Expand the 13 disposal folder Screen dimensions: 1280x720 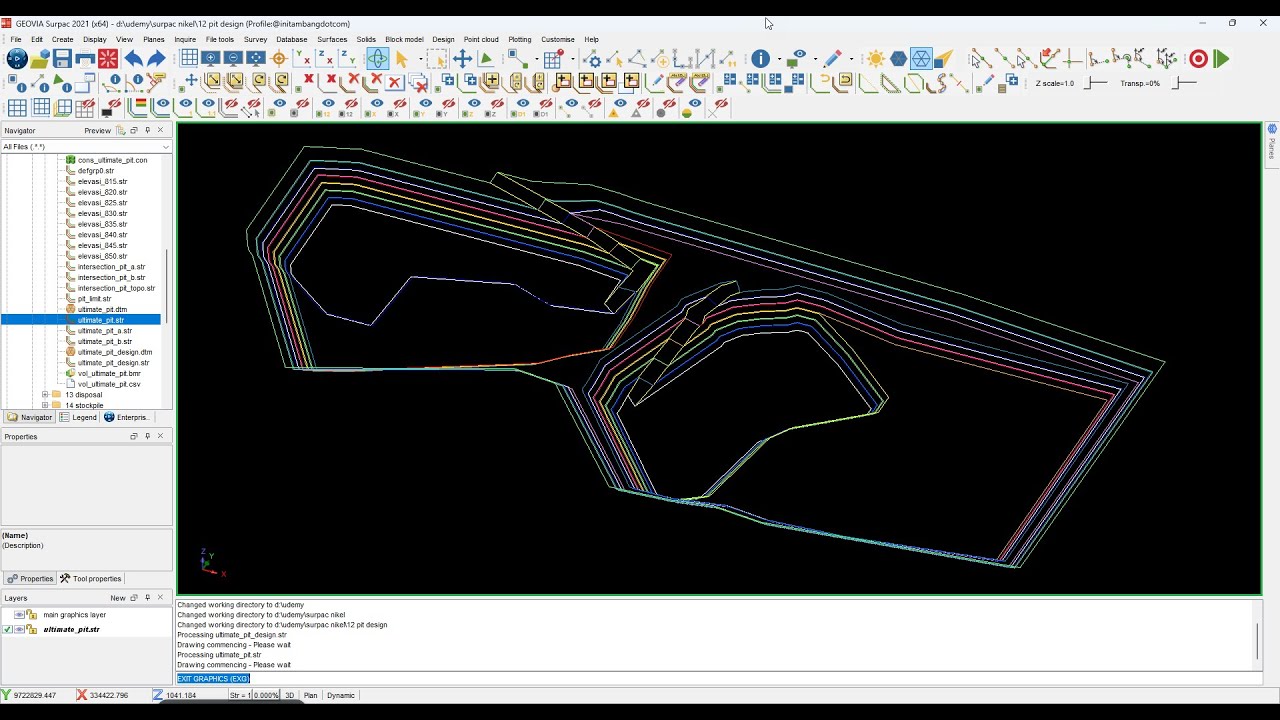coord(45,395)
